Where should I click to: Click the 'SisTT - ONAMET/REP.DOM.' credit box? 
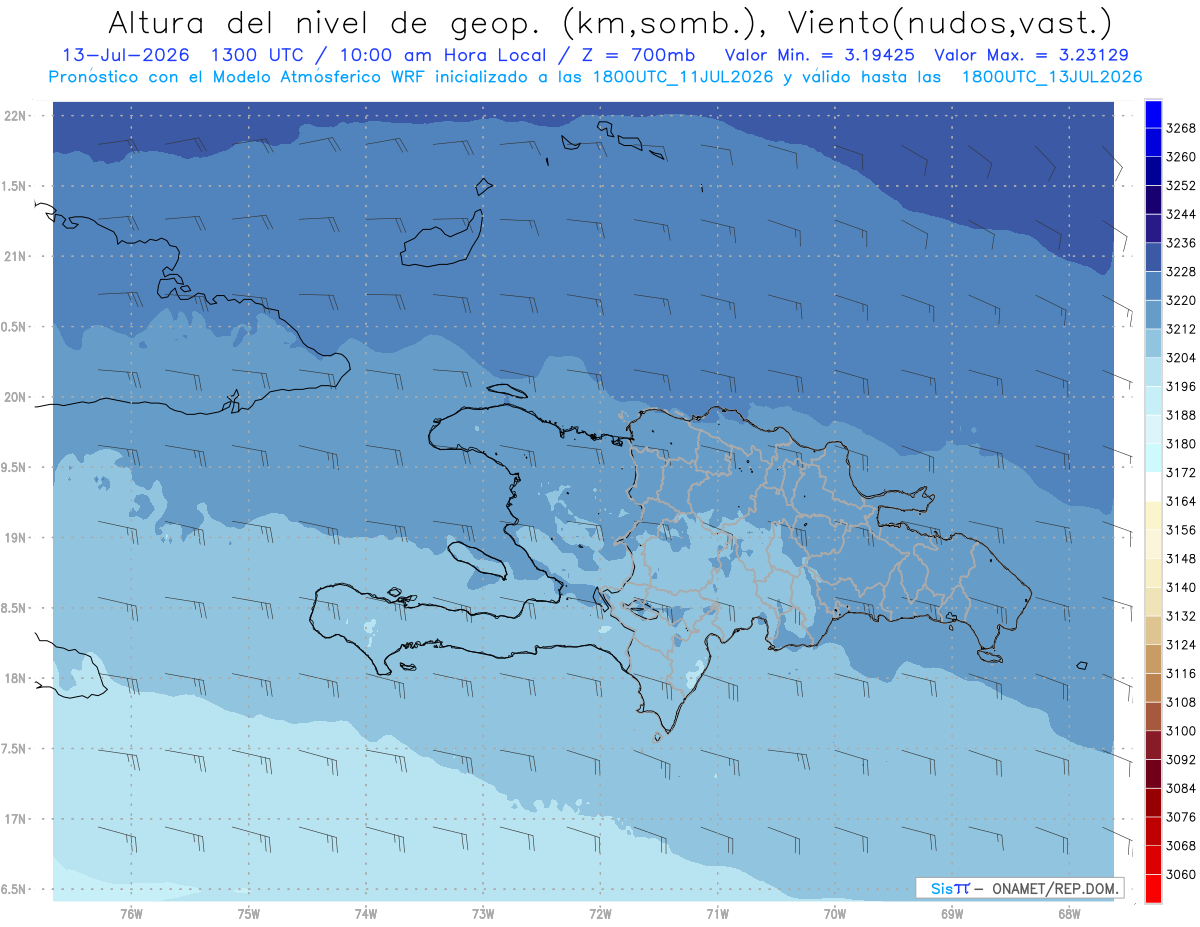pyautogui.click(x=1020, y=888)
